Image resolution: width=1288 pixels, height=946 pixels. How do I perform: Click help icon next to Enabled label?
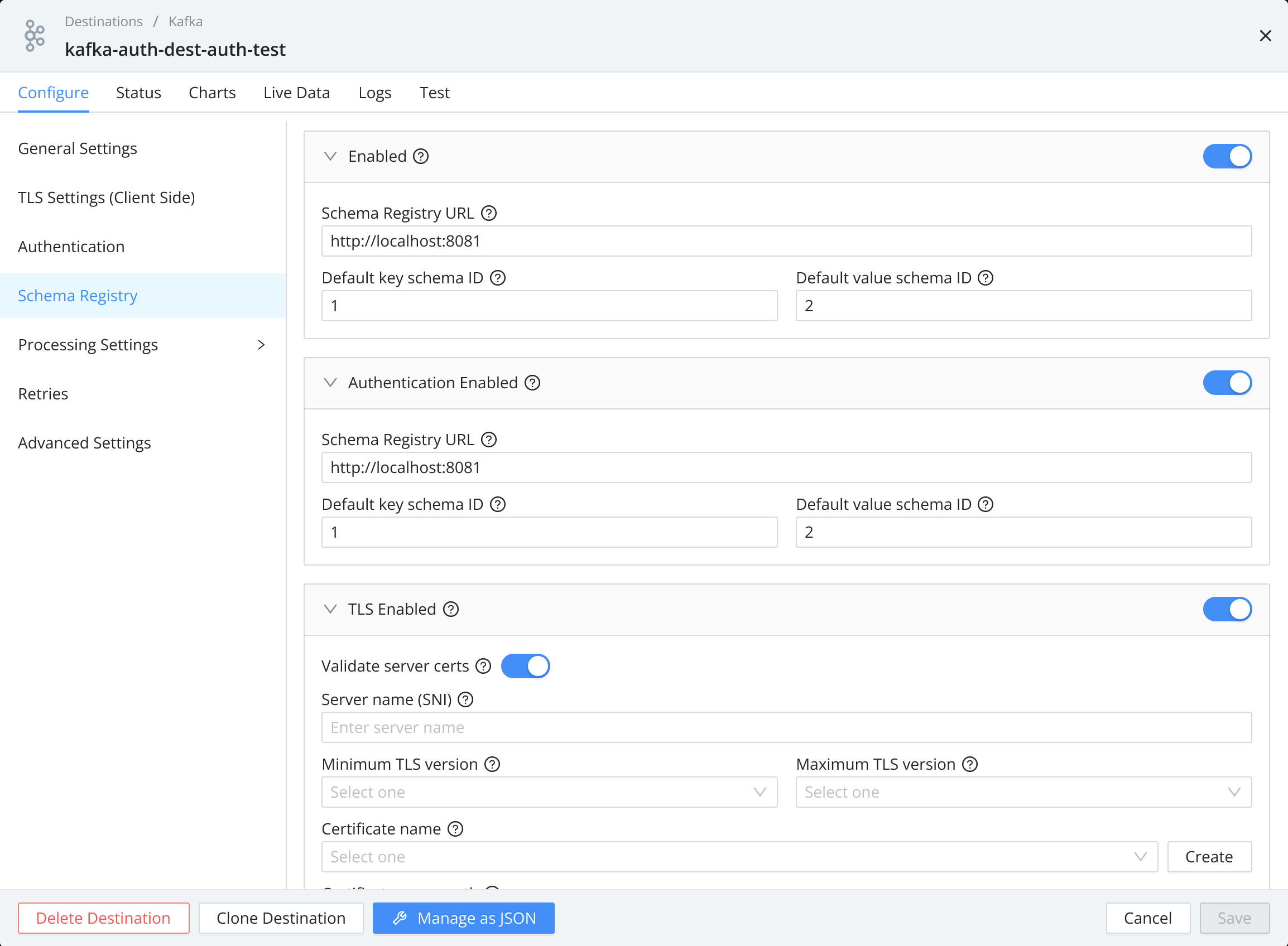[421, 156]
